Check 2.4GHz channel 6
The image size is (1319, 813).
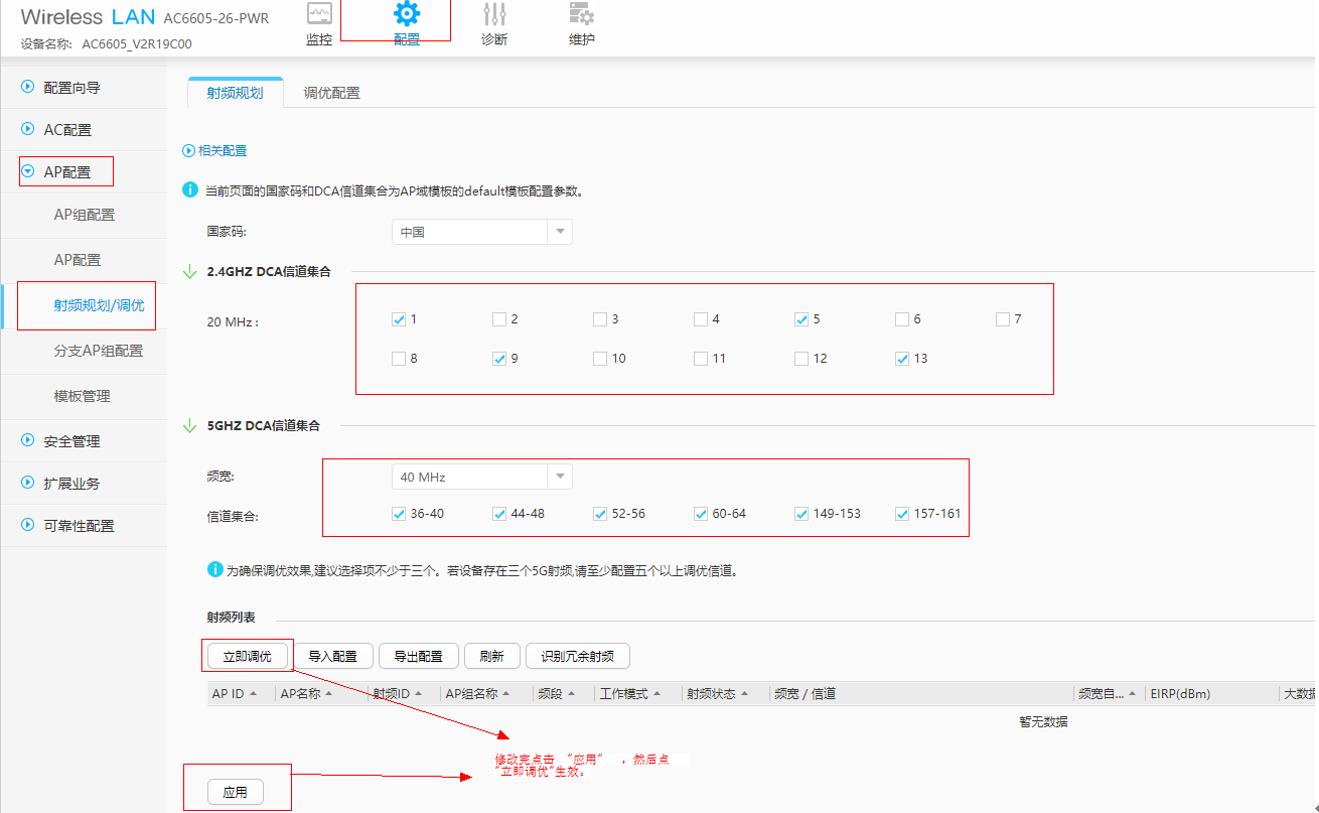coord(902,319)
